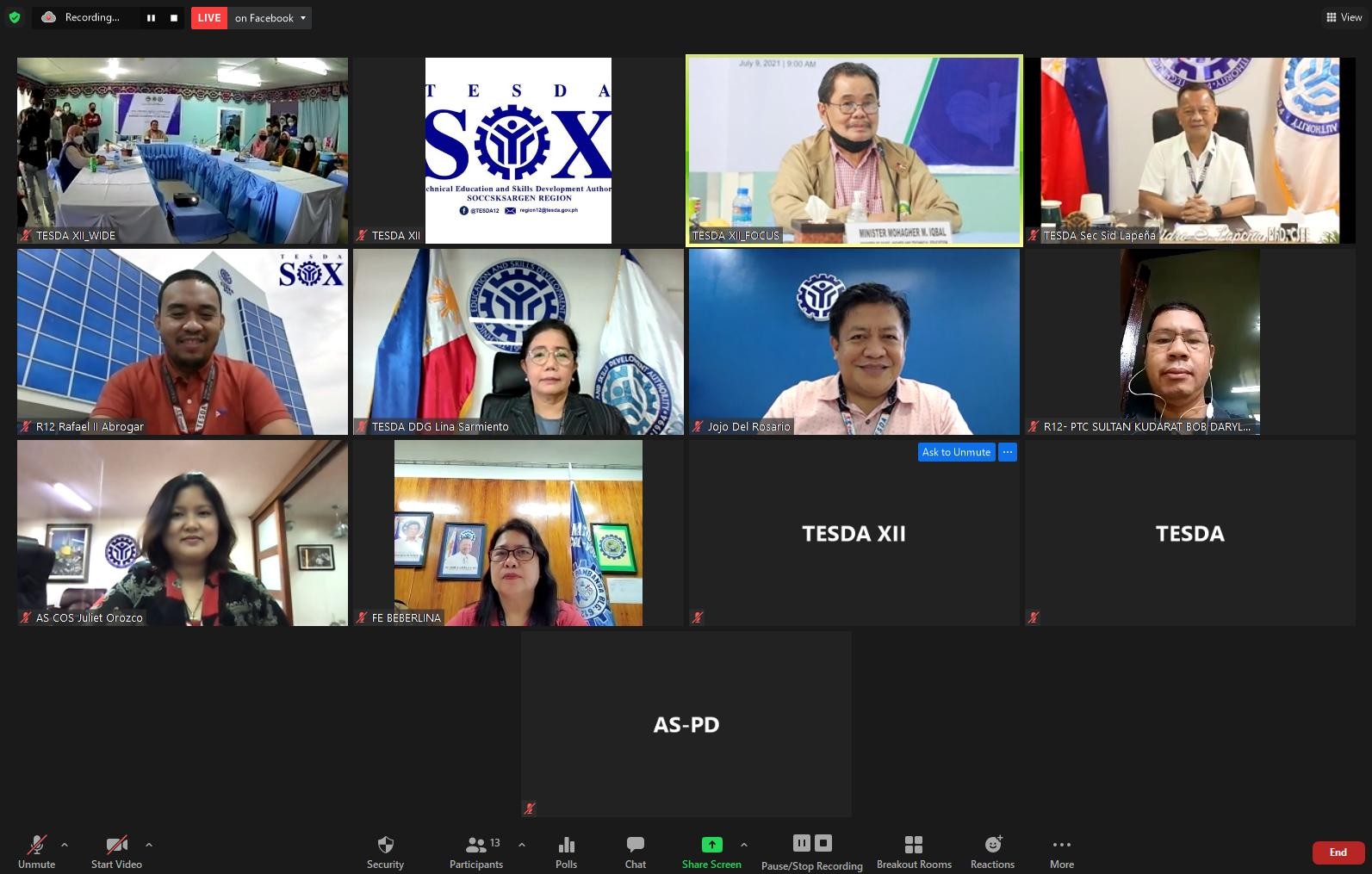Select Jojo Del Rosario video tile

[x=854, y=342]
